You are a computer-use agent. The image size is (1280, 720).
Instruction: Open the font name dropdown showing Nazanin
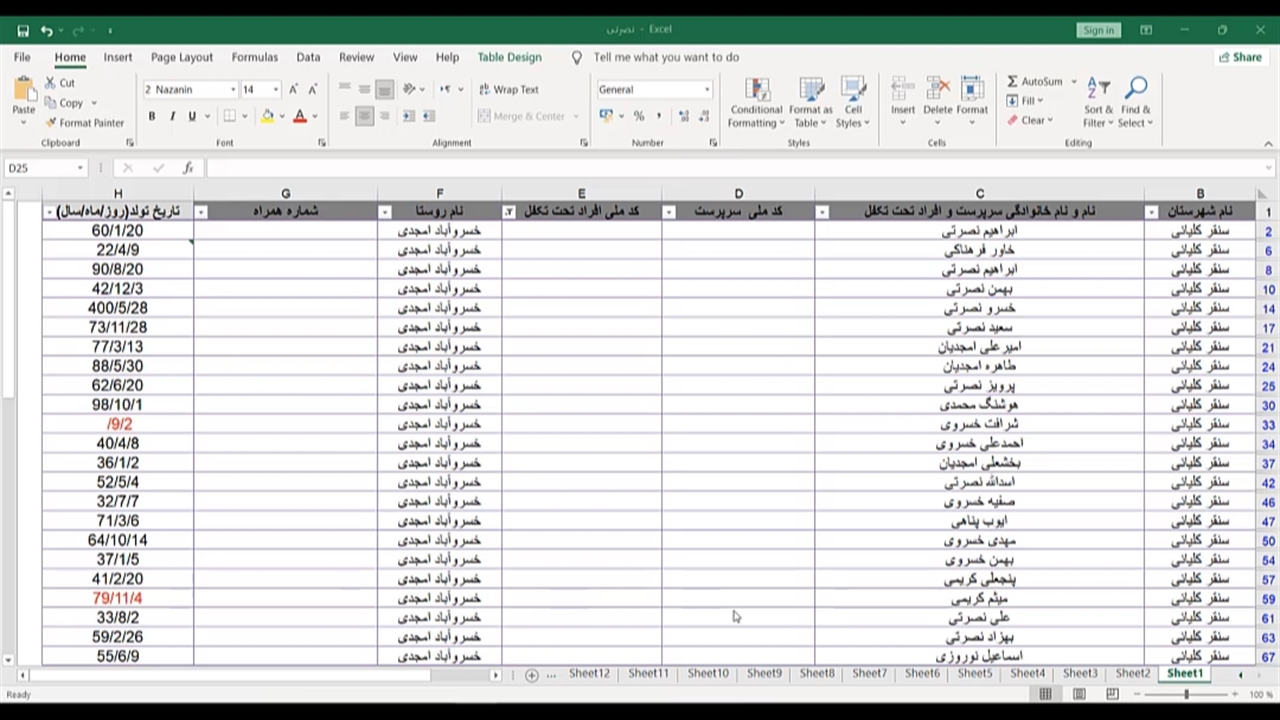pos(190,89)
